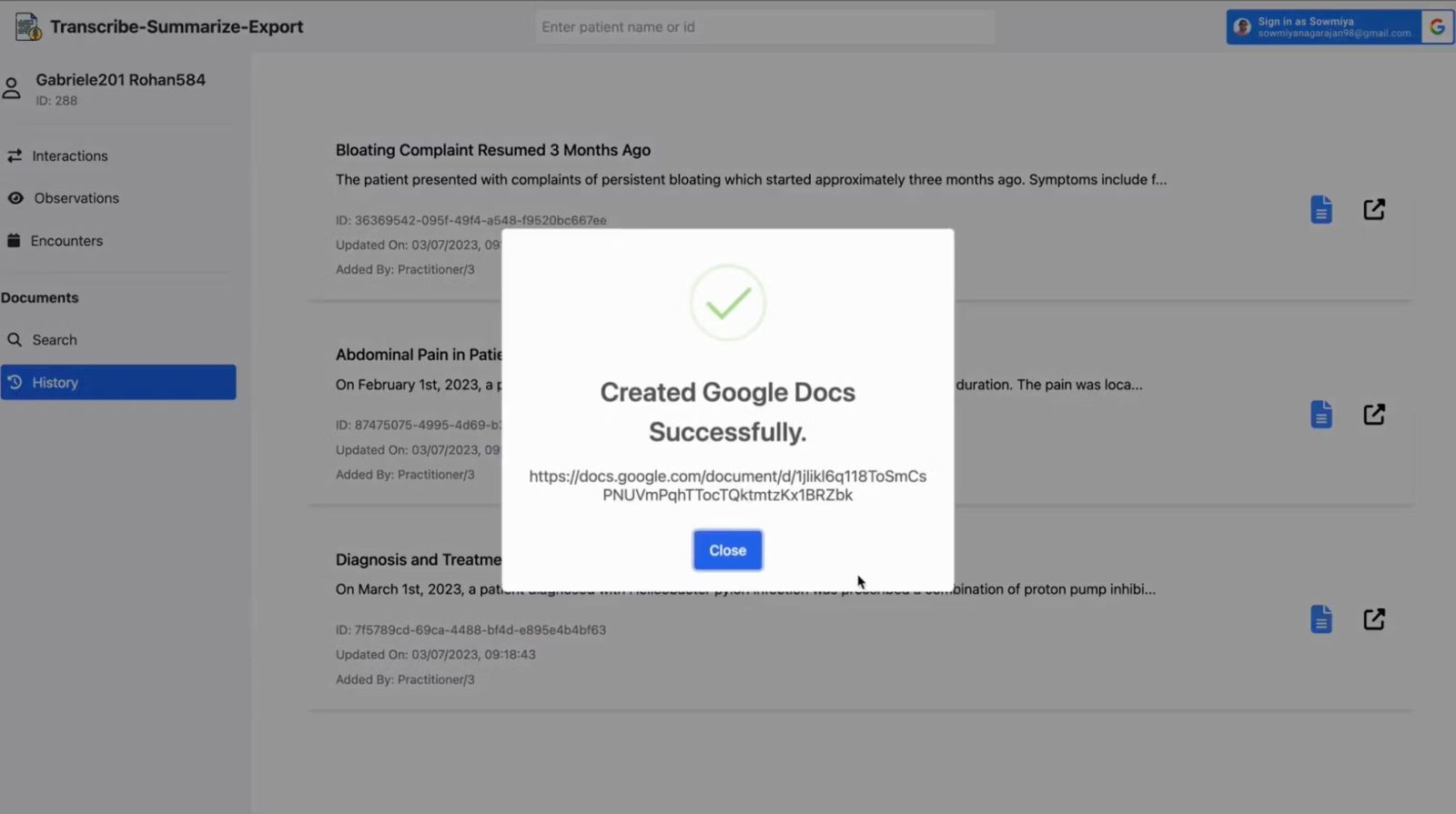The width and height of the screenshot is (1456, 814).
Task: Open Abdominal Pain document external link icon
Action: click(1374, 415)
